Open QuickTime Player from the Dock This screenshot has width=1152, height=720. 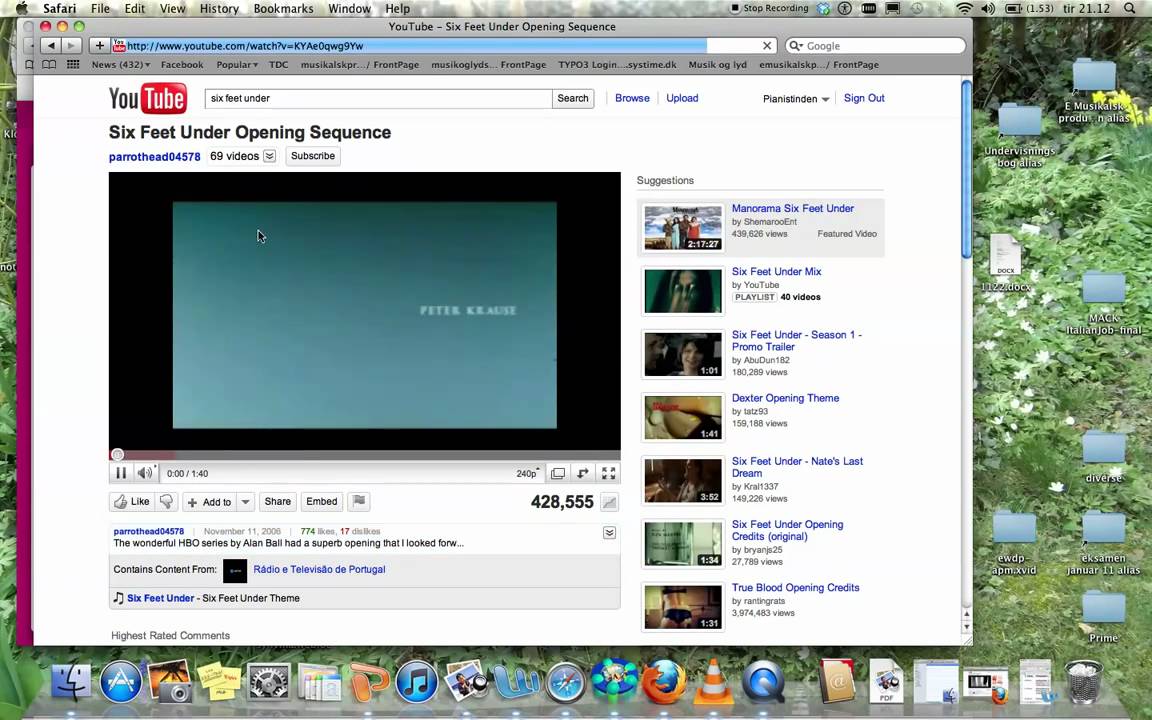point(763,680)
